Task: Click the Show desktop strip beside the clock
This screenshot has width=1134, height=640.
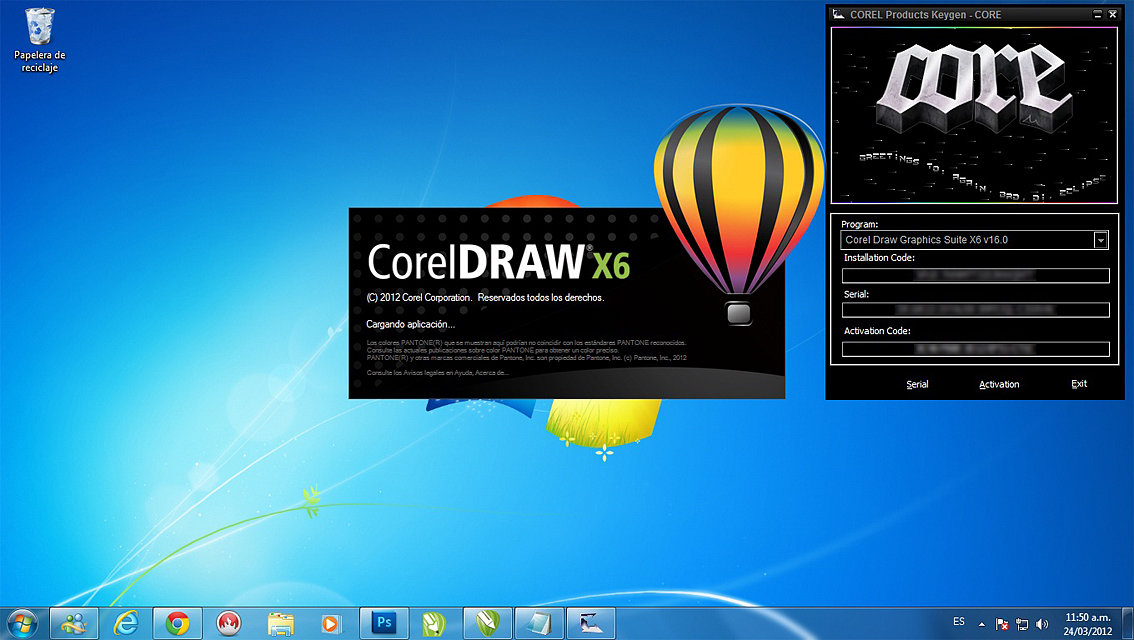Action: (x=1128, y=623)
